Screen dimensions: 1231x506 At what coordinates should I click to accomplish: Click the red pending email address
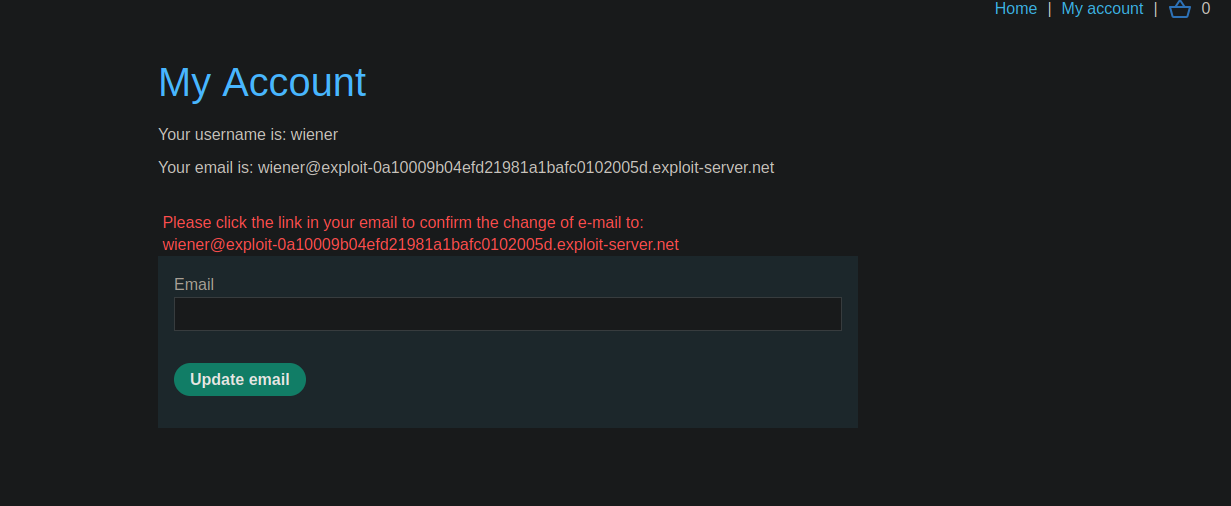[x=420, y=245]
